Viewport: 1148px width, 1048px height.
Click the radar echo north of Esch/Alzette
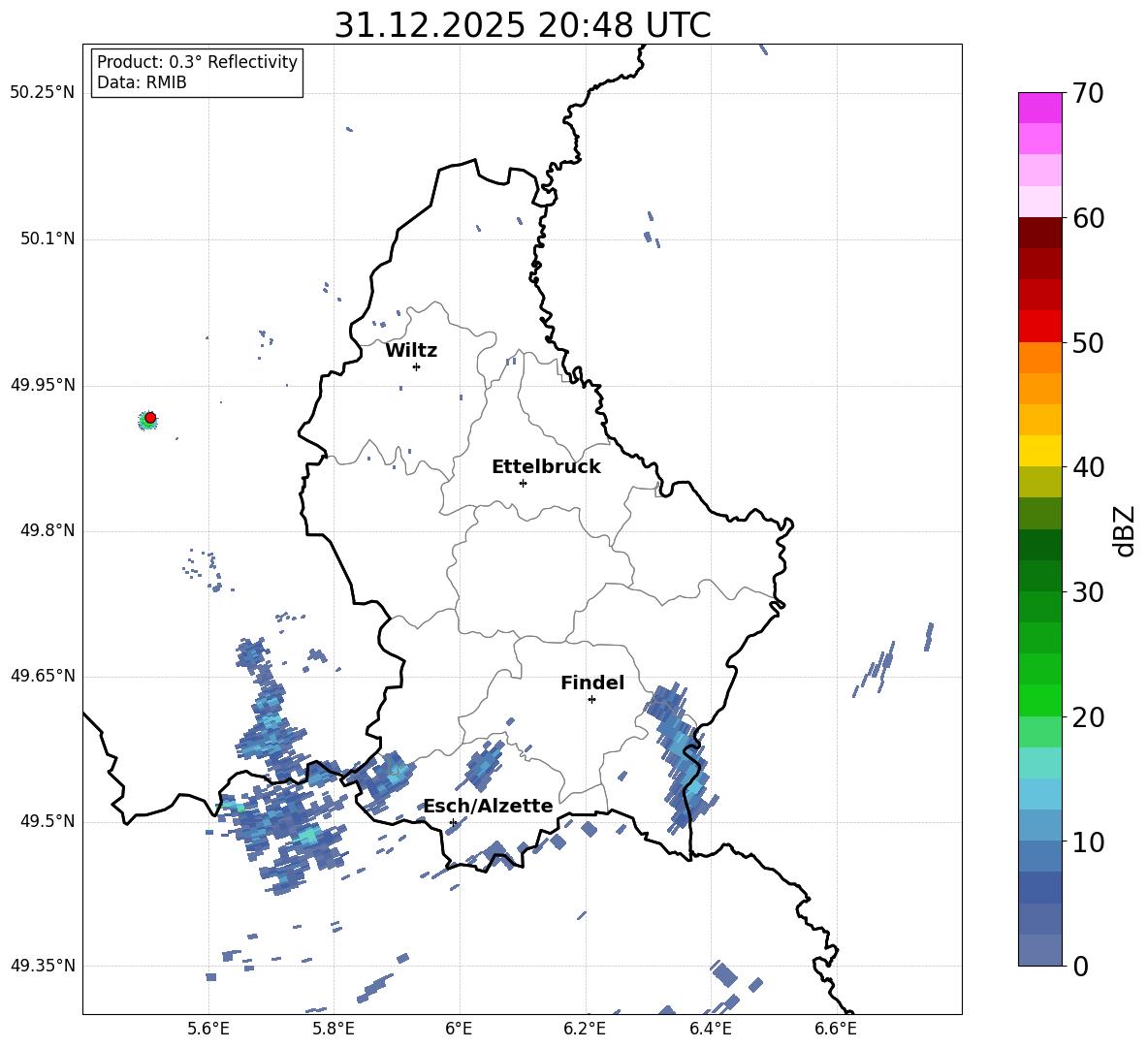tap(486, 766)
